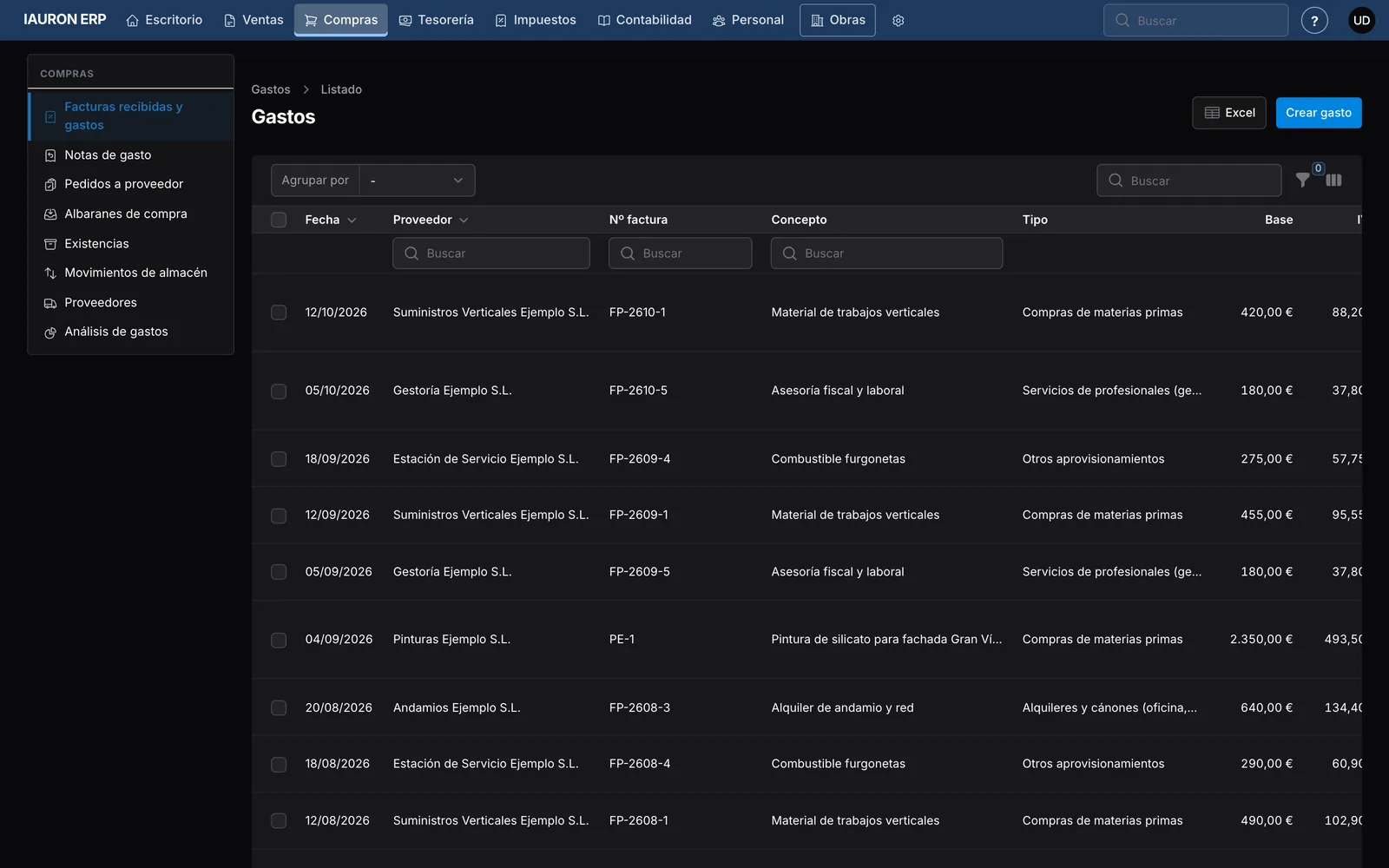
Task: Click the IAURON ERP logo
Action: pyautogui.click(x=65, y=19)
